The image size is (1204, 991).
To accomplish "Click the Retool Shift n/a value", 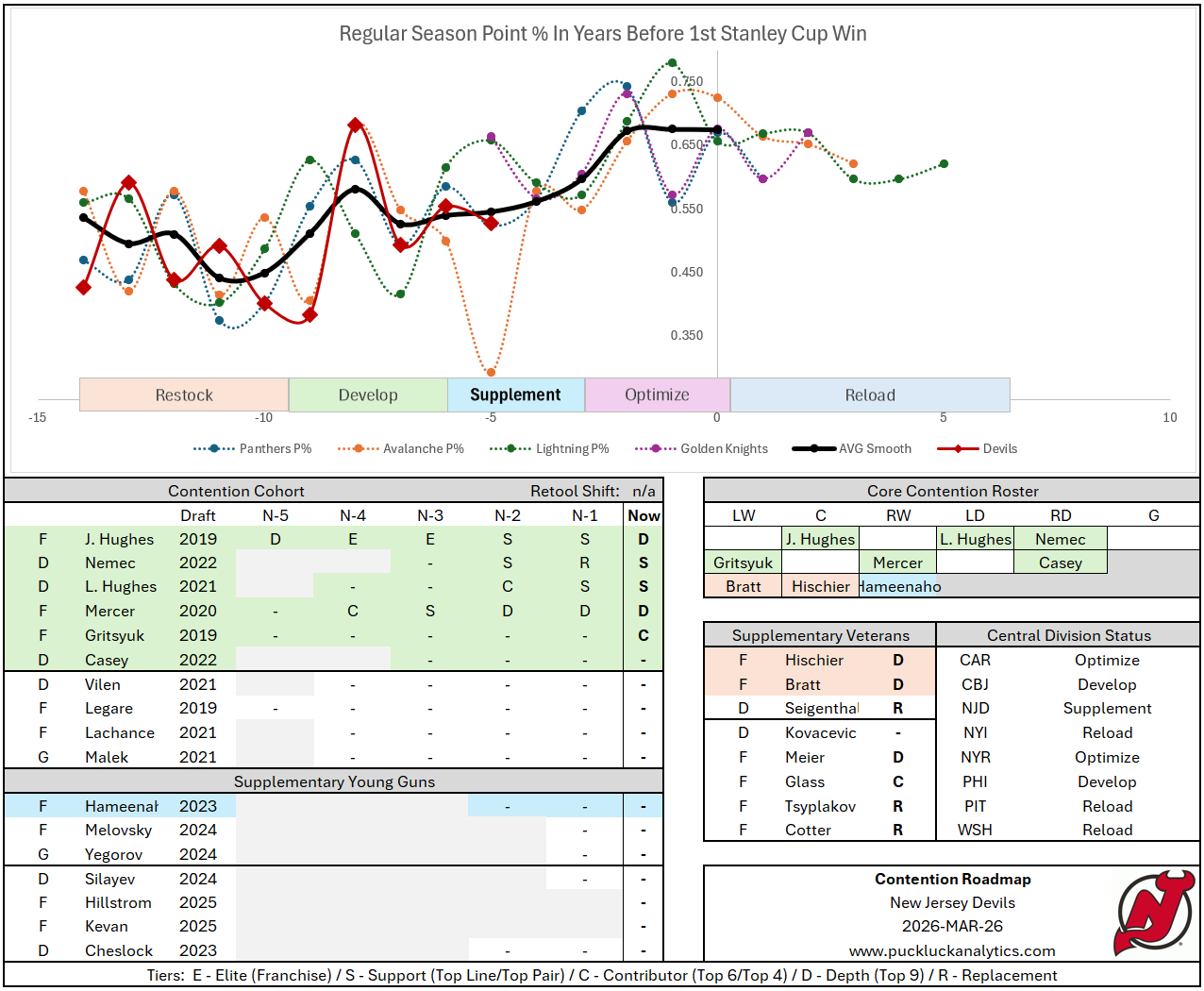I will 644,491.
